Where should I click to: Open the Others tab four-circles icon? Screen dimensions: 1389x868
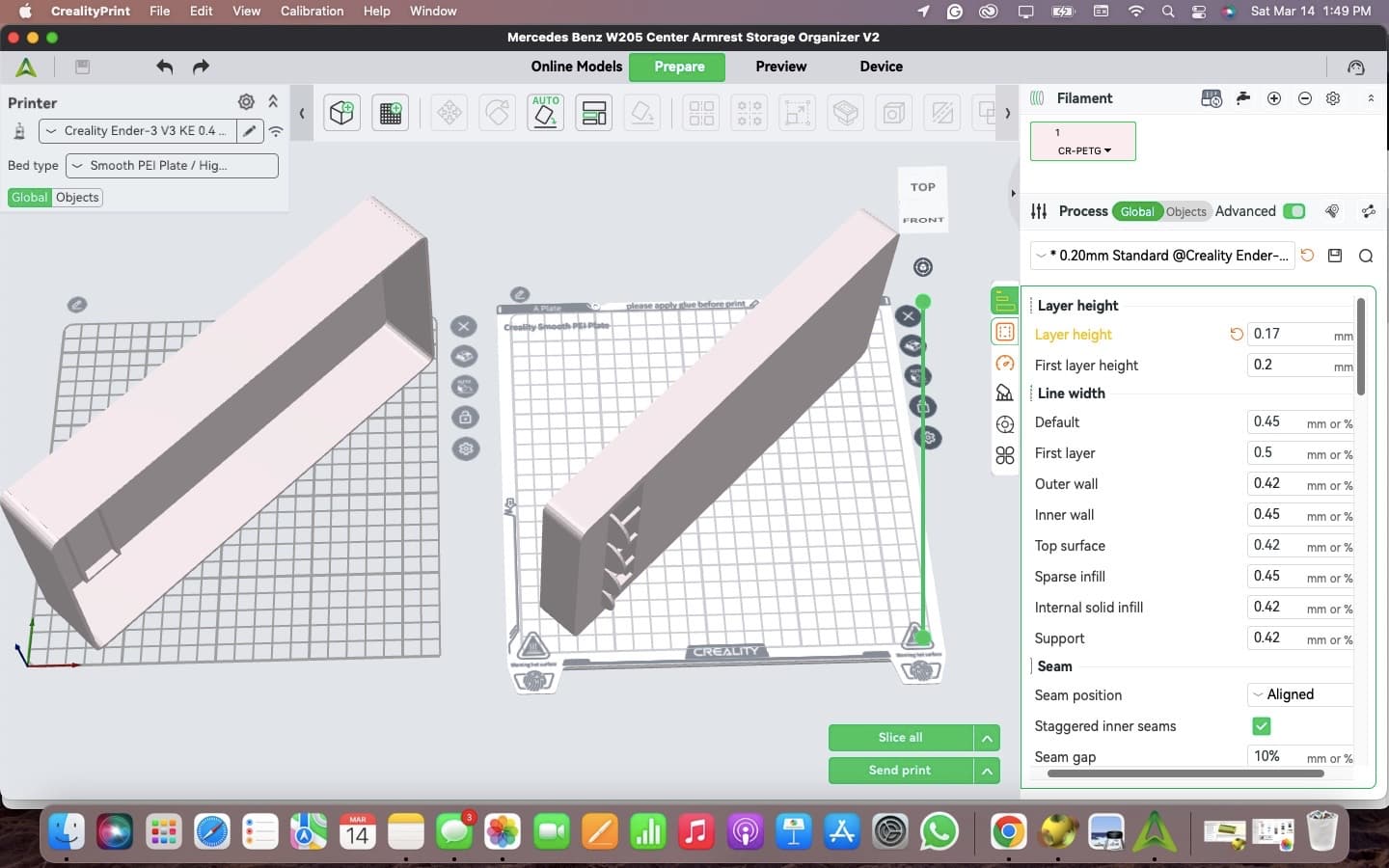coord(1005,455)
